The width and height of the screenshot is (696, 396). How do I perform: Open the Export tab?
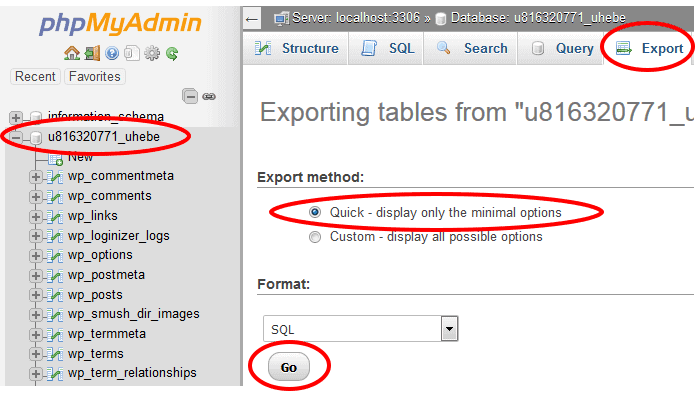(x=648, y=48)
